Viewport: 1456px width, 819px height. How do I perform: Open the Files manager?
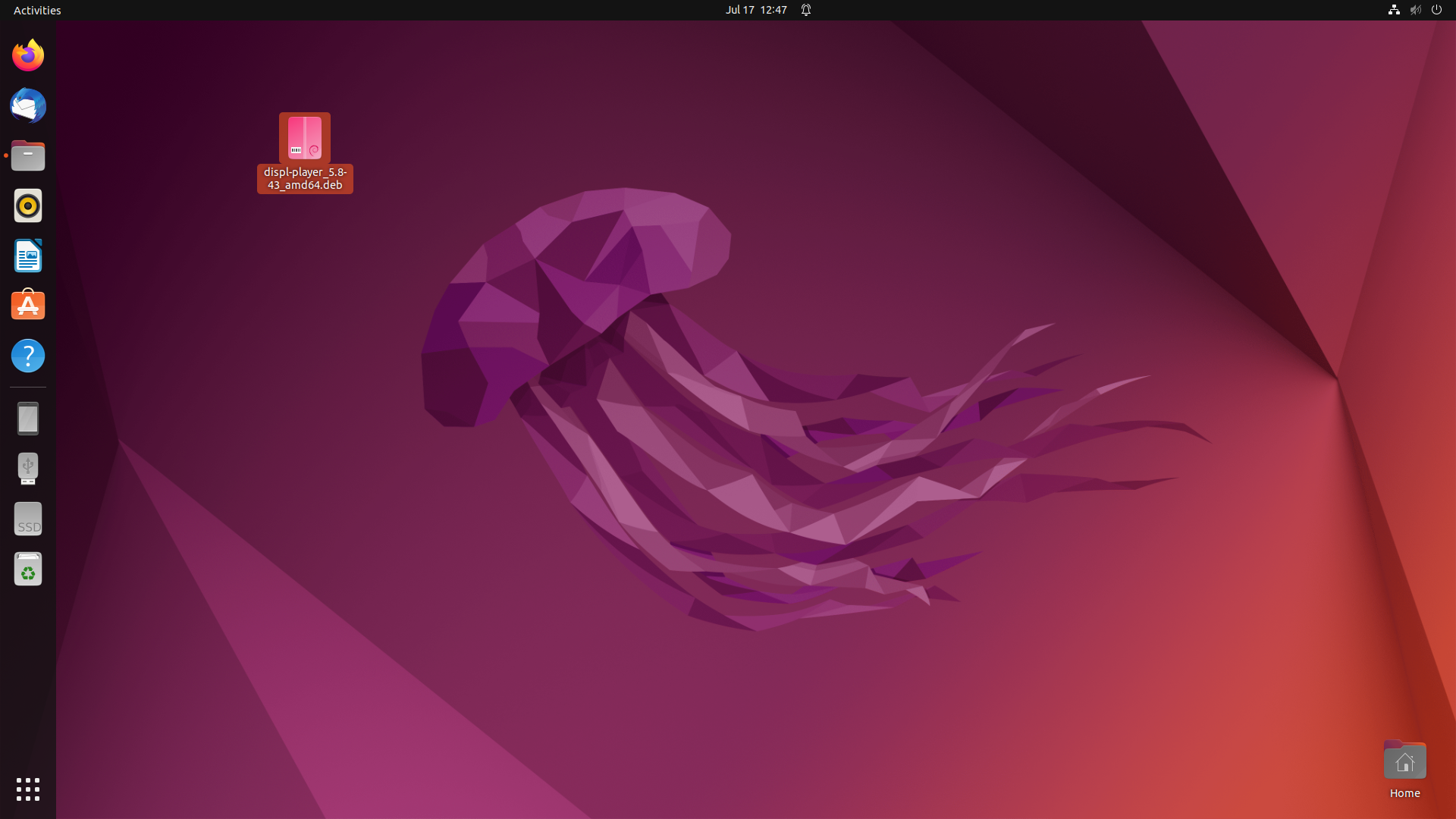point(28,156)
